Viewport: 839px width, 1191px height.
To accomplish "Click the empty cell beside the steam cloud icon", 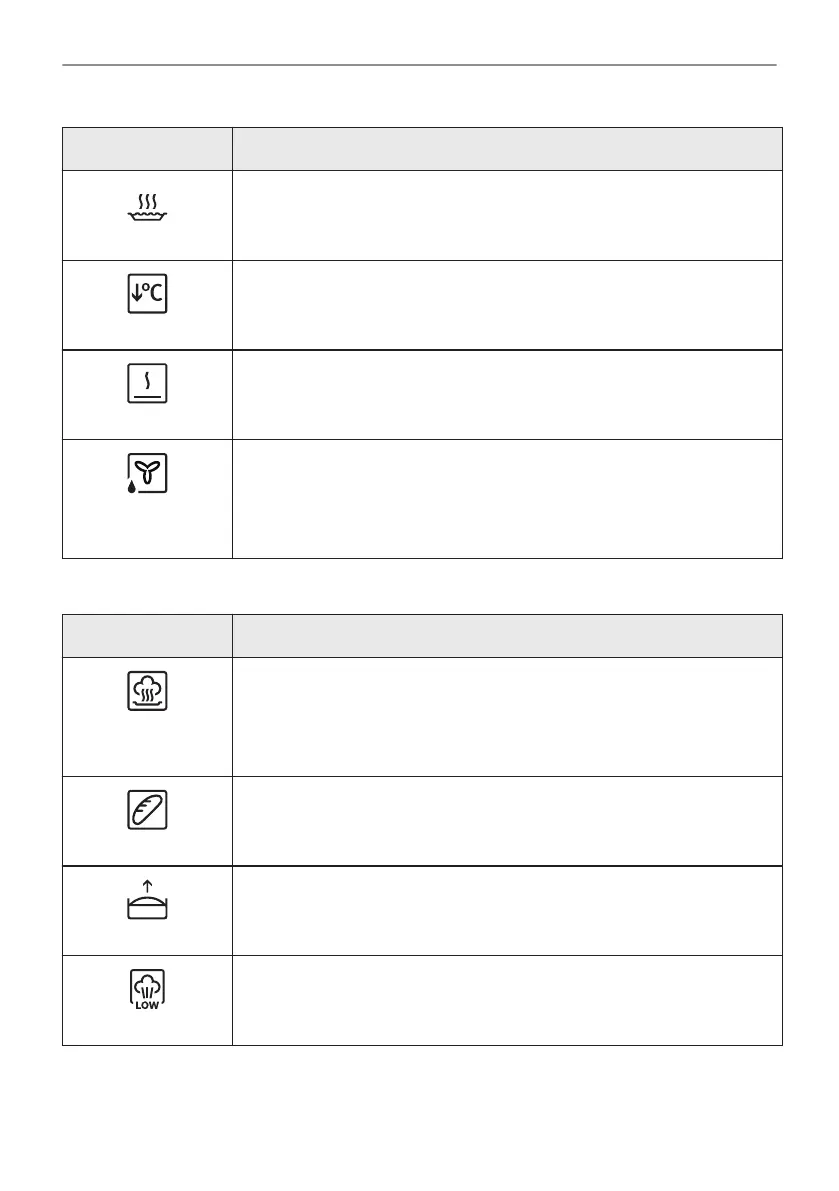I will (506, 716).
